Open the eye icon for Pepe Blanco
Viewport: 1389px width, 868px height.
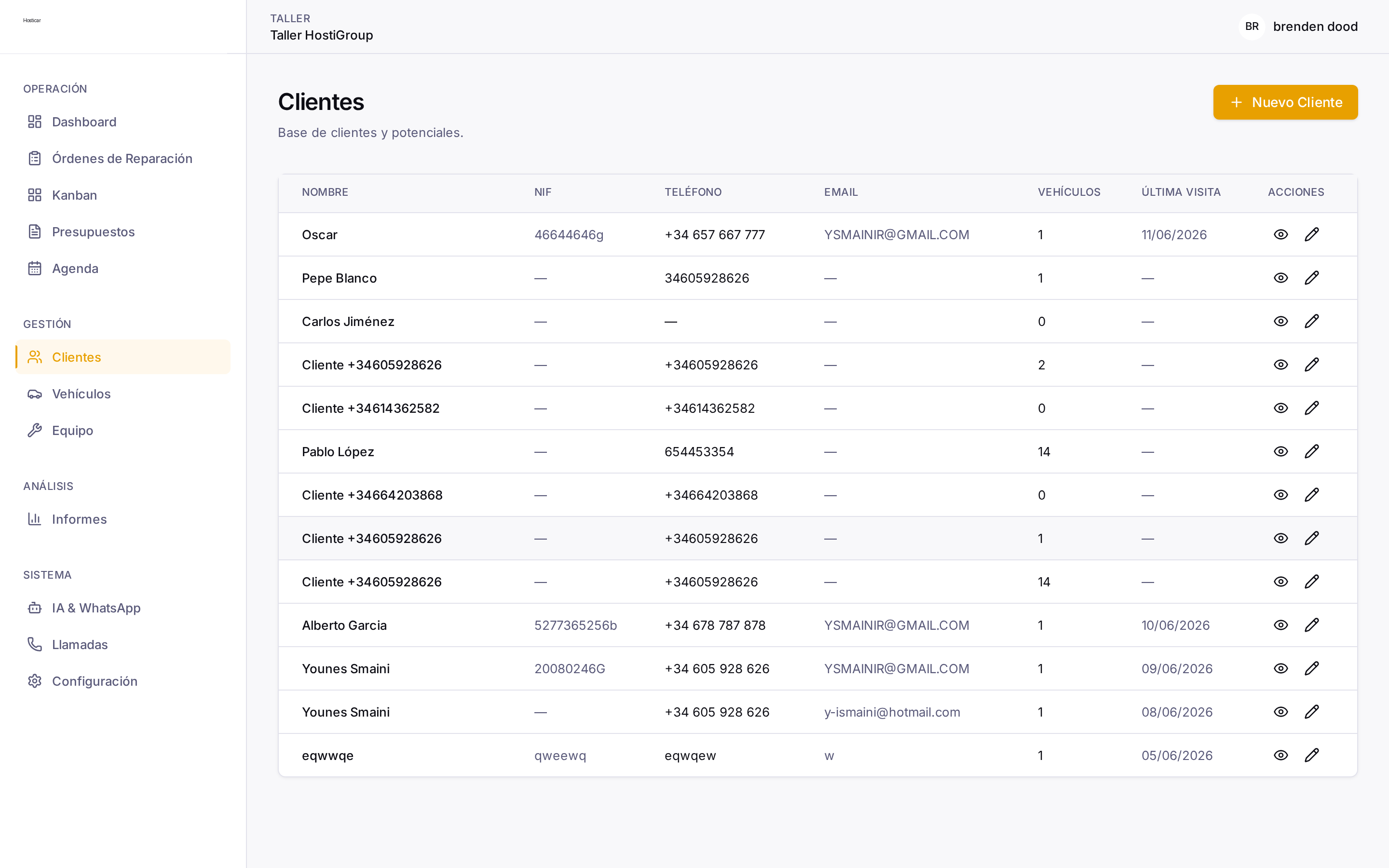(x=1280, y=278)
